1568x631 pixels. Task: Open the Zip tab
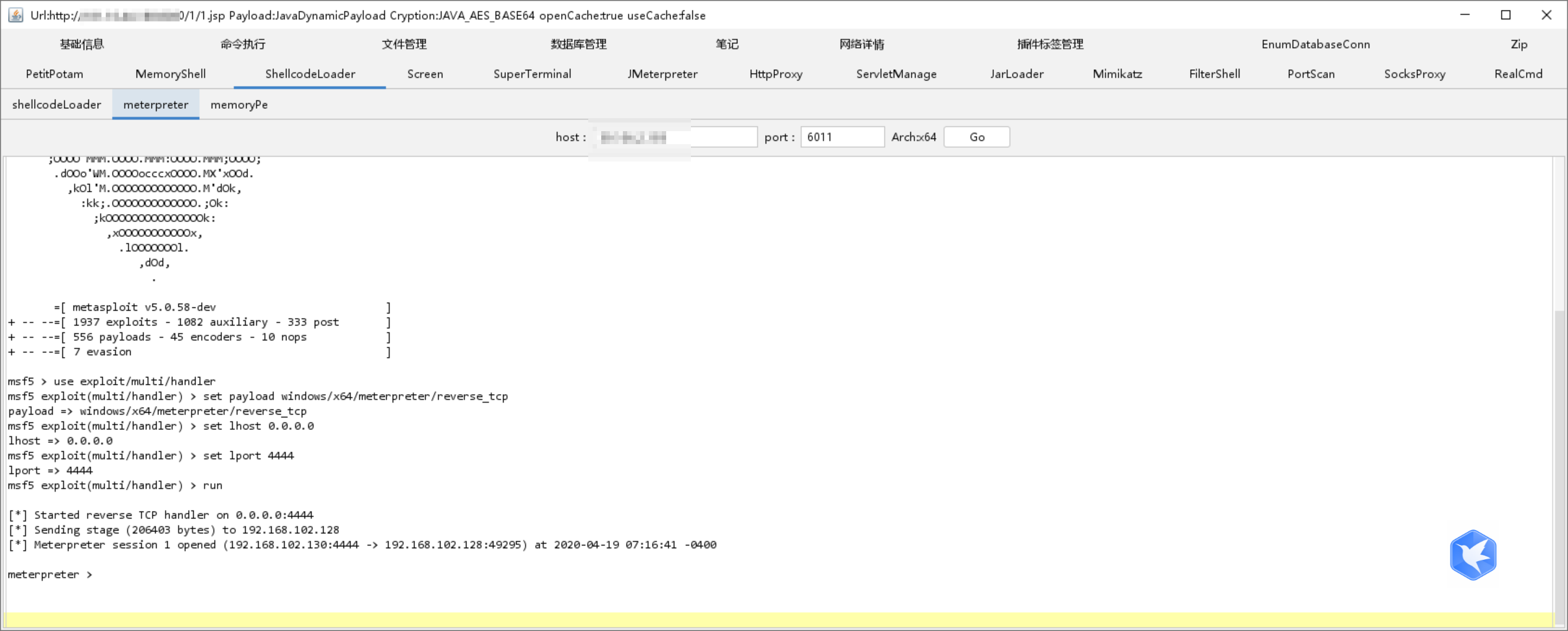pos(1519,44)
